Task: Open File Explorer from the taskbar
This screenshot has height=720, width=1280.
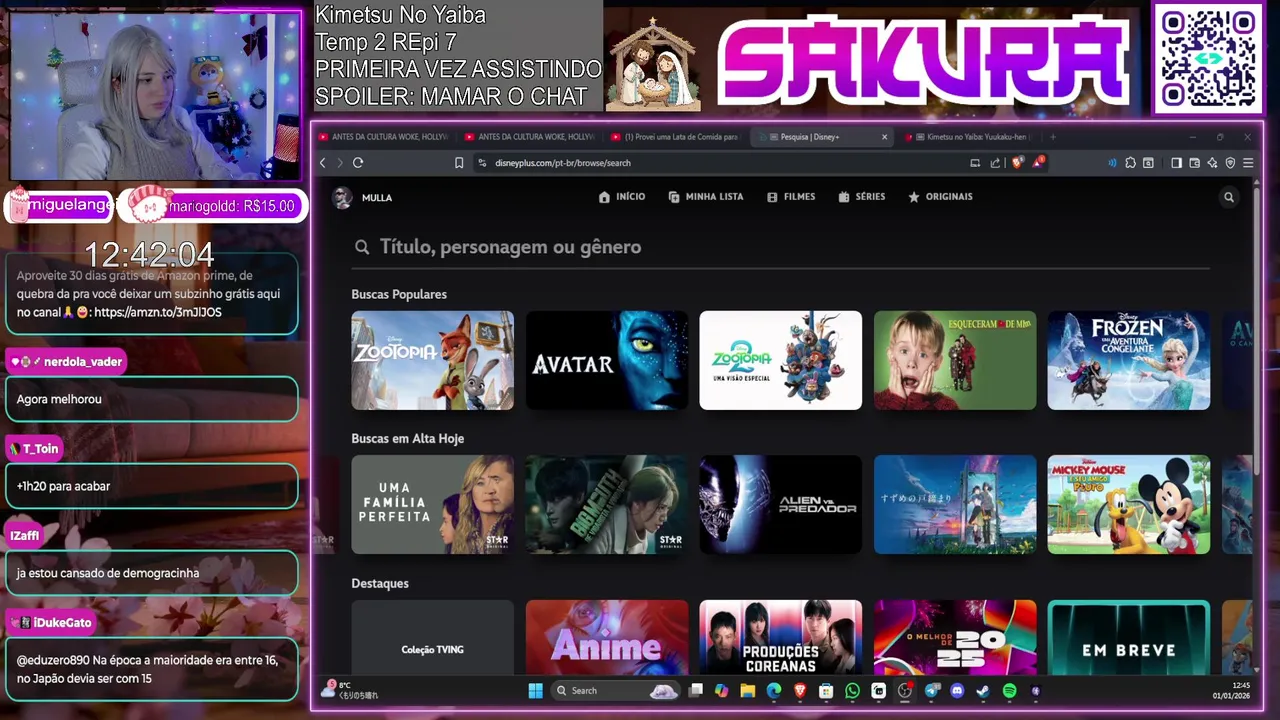Action: point(747,690)
